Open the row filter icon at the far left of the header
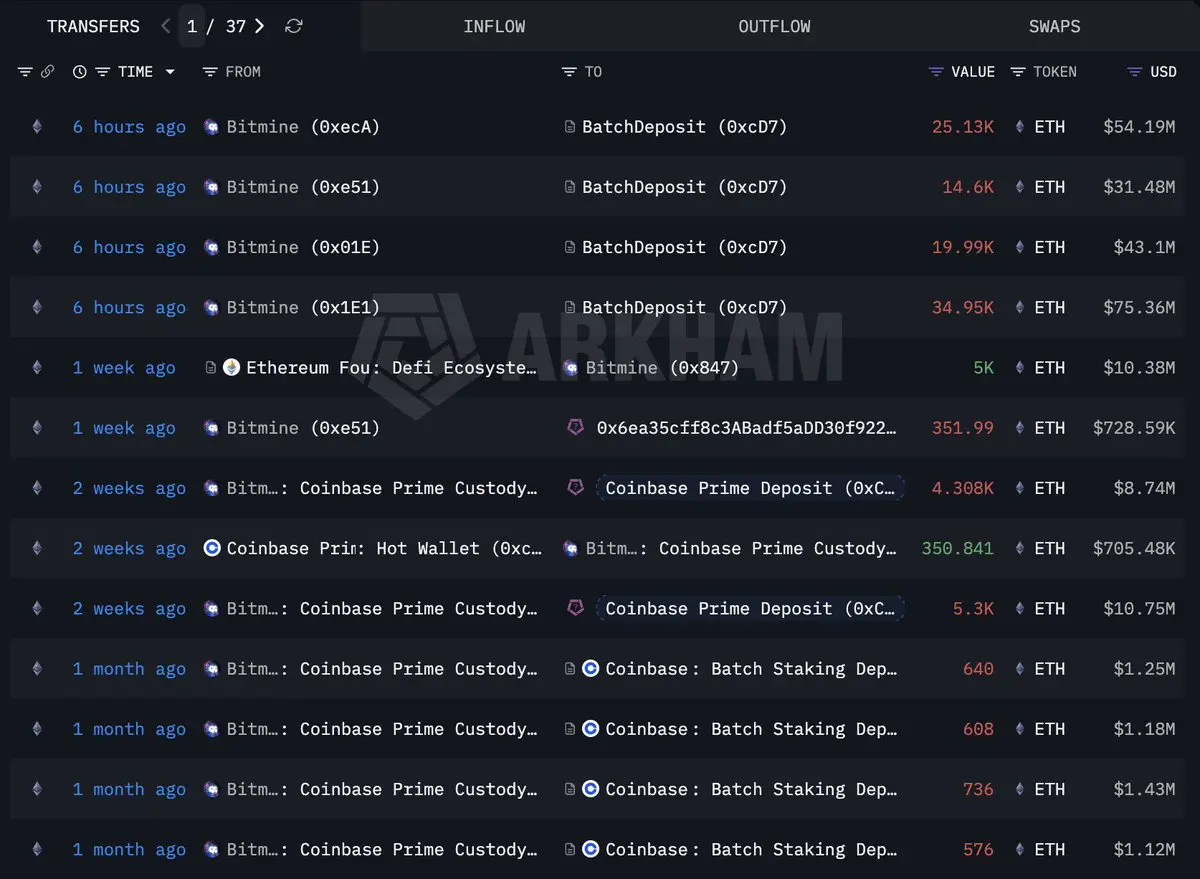Screen dimensions: 1200x879 point(25,72)
